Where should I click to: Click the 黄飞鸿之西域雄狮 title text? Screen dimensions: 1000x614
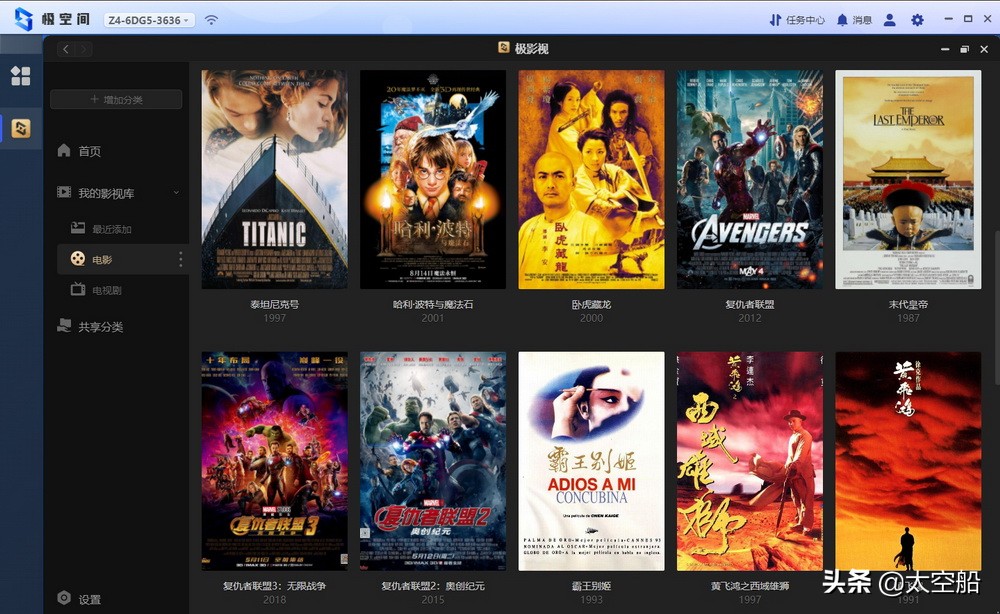click(x=749, y=585)
